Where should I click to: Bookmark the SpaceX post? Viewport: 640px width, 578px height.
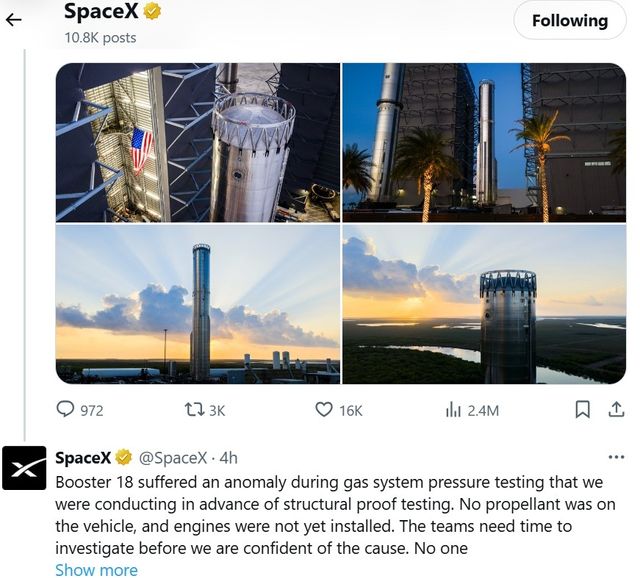point(582,409)
